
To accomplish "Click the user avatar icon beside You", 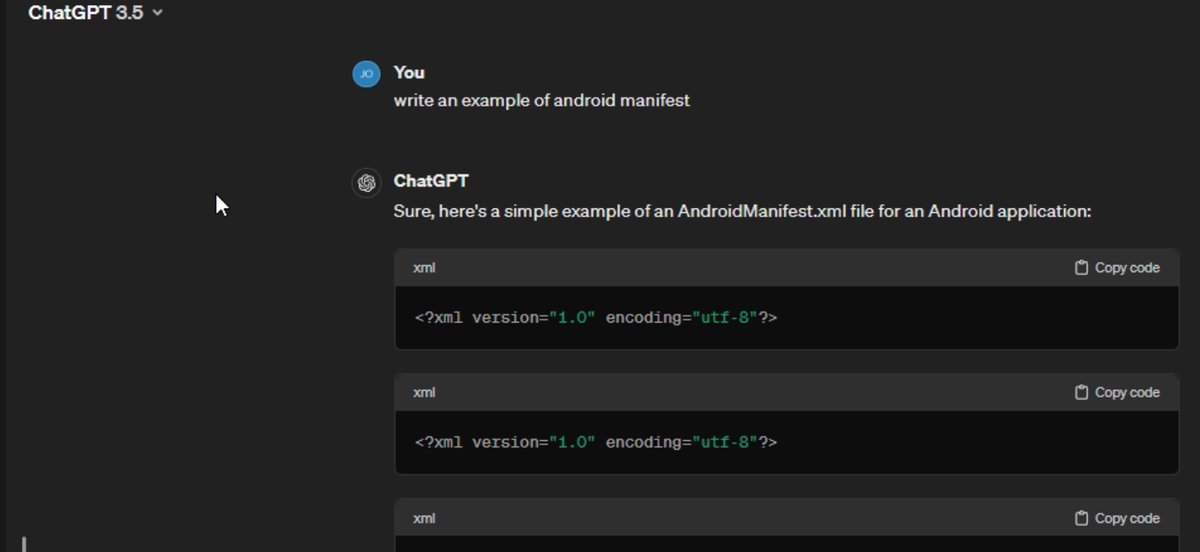I will coord(367,73).
